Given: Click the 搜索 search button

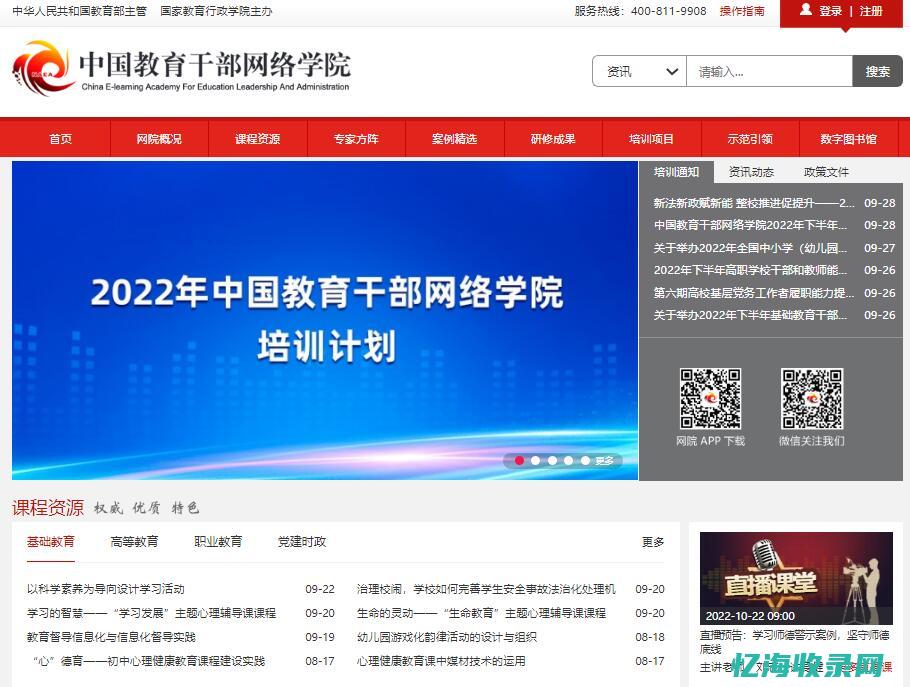Looking at the screenshot, I should click(877, 71).
